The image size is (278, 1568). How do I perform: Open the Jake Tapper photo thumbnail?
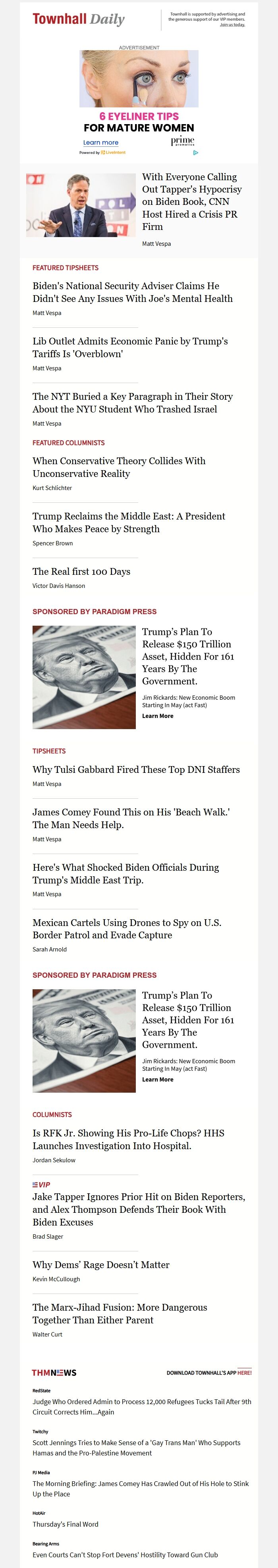click(x=81, y=205)
